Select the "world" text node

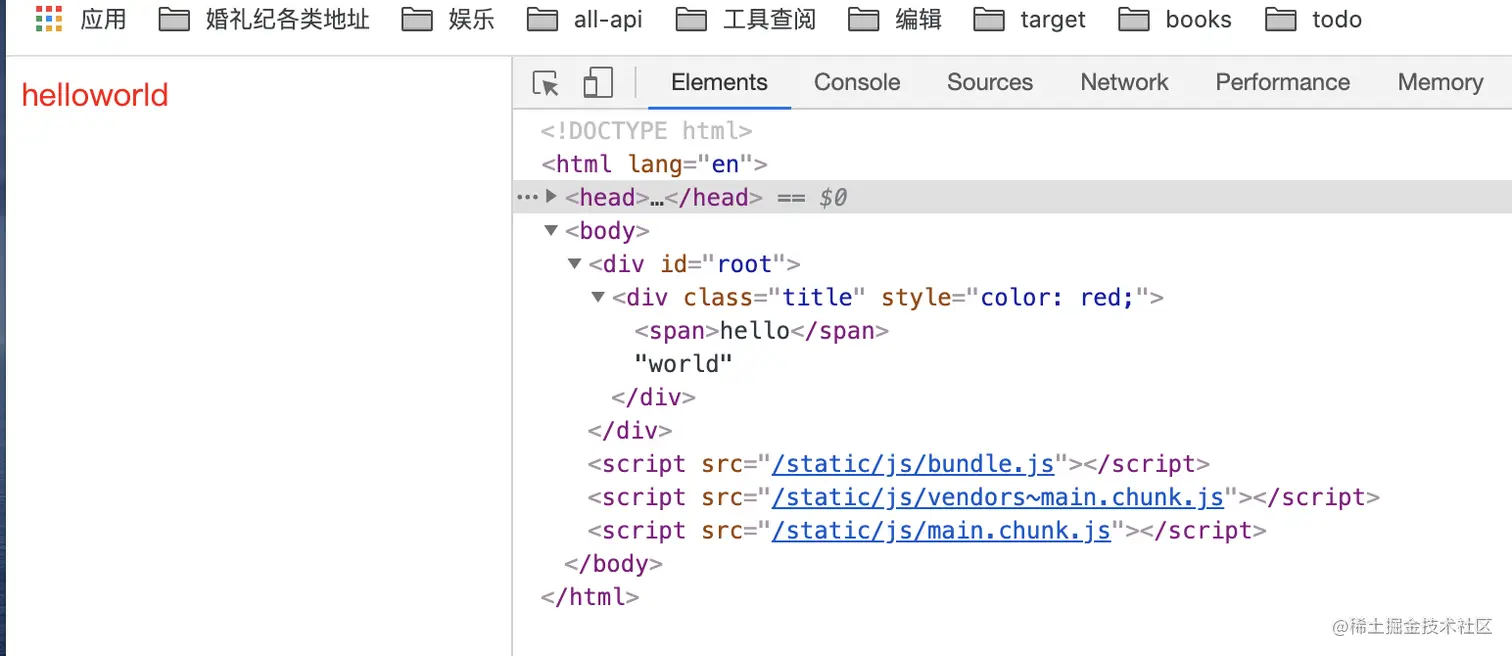pos(683,364)
